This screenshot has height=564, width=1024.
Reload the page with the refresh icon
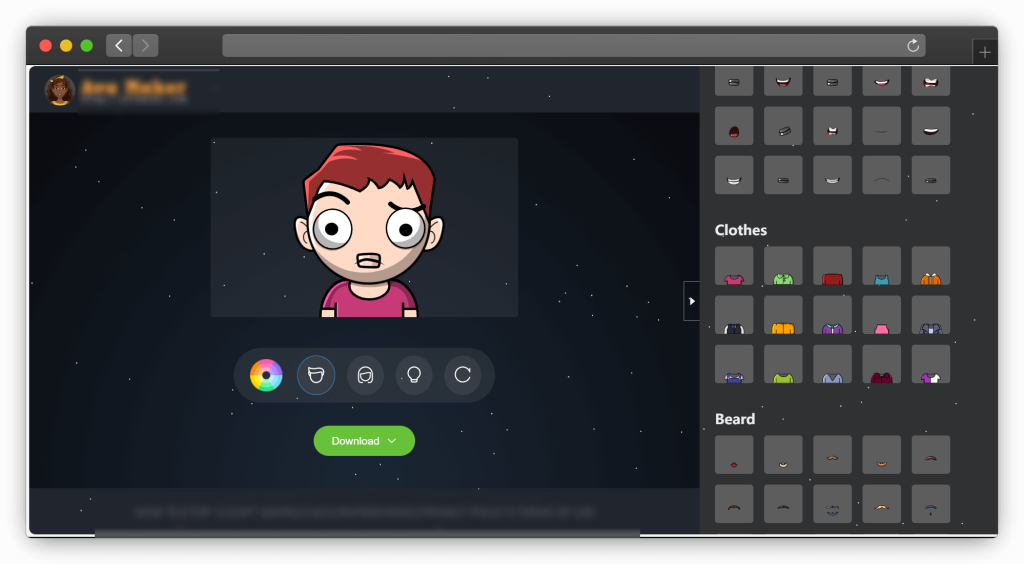coord(912,46)
